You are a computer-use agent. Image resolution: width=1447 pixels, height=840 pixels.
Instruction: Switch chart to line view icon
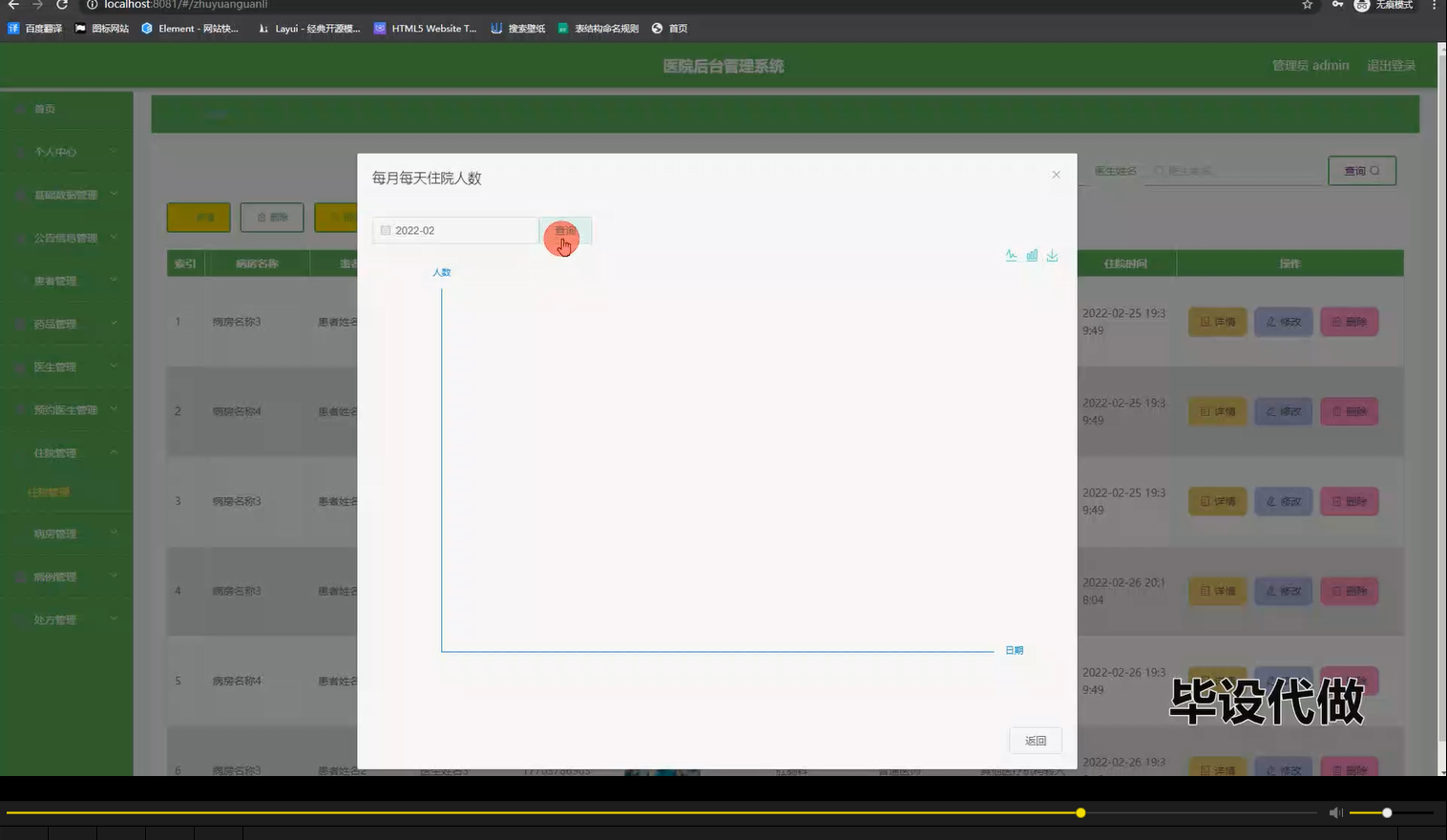[1011, 255]
